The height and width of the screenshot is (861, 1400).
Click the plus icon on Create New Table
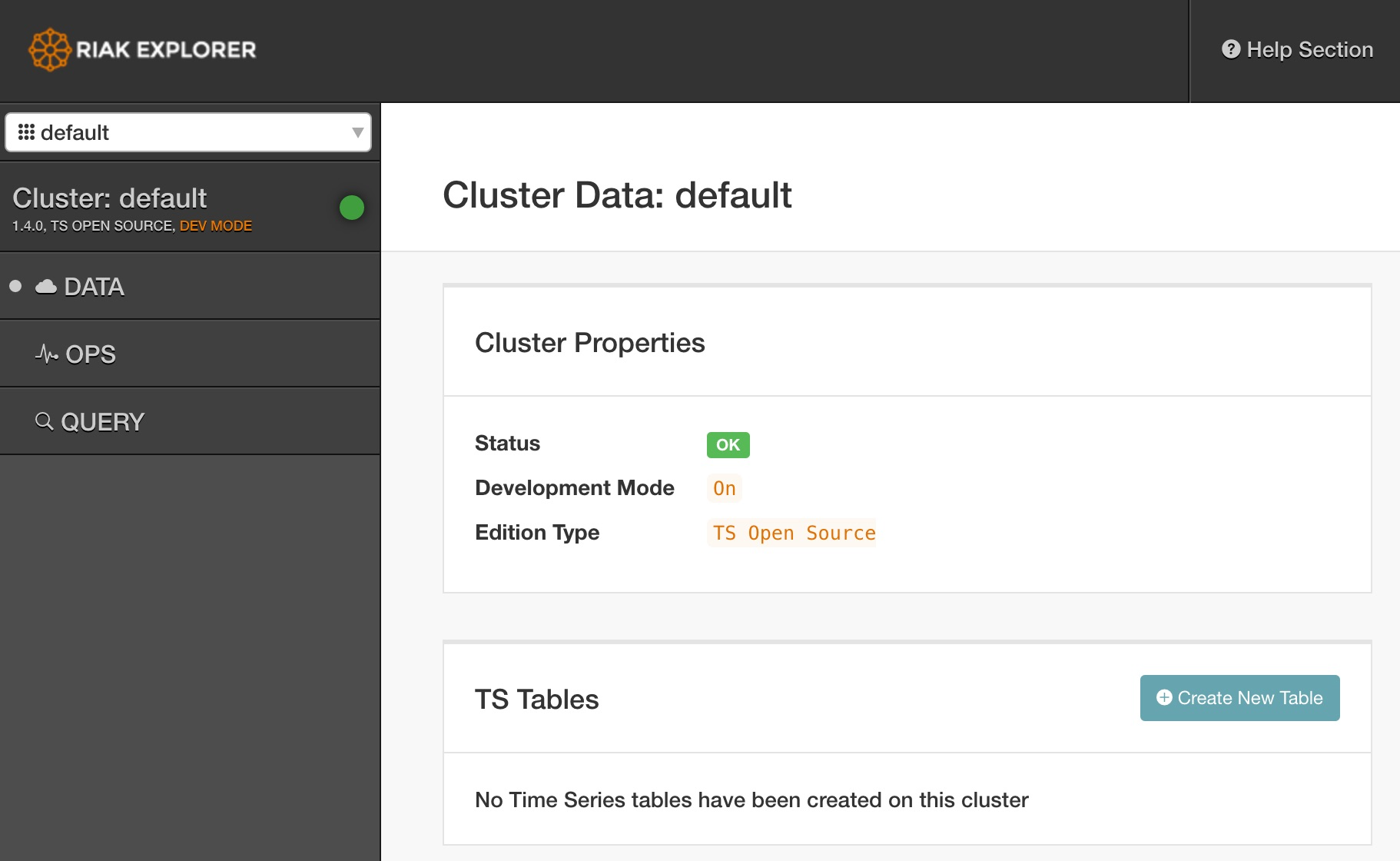click(x=1164, y=697)
